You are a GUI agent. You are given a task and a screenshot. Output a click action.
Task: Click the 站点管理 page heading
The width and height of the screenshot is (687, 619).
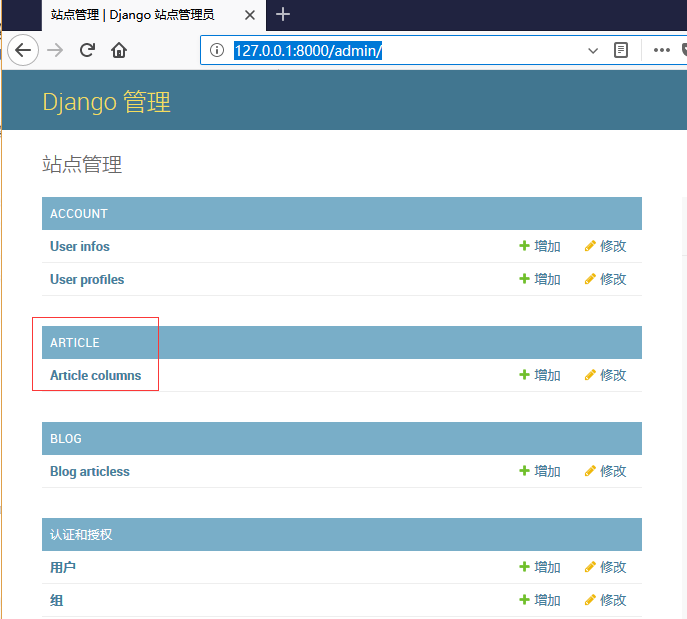coord(82,164)
